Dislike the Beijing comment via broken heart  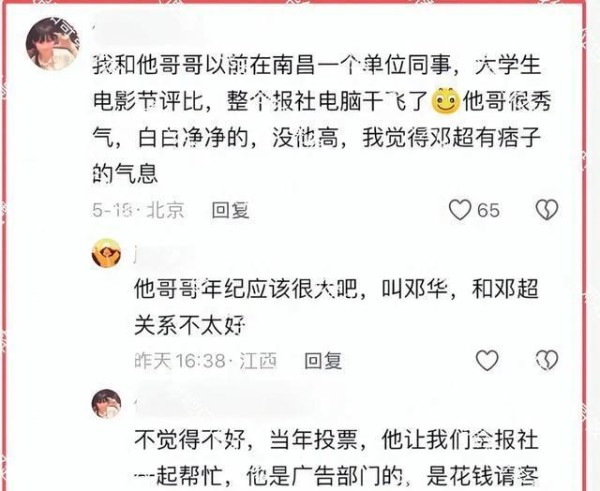(547, 210)
